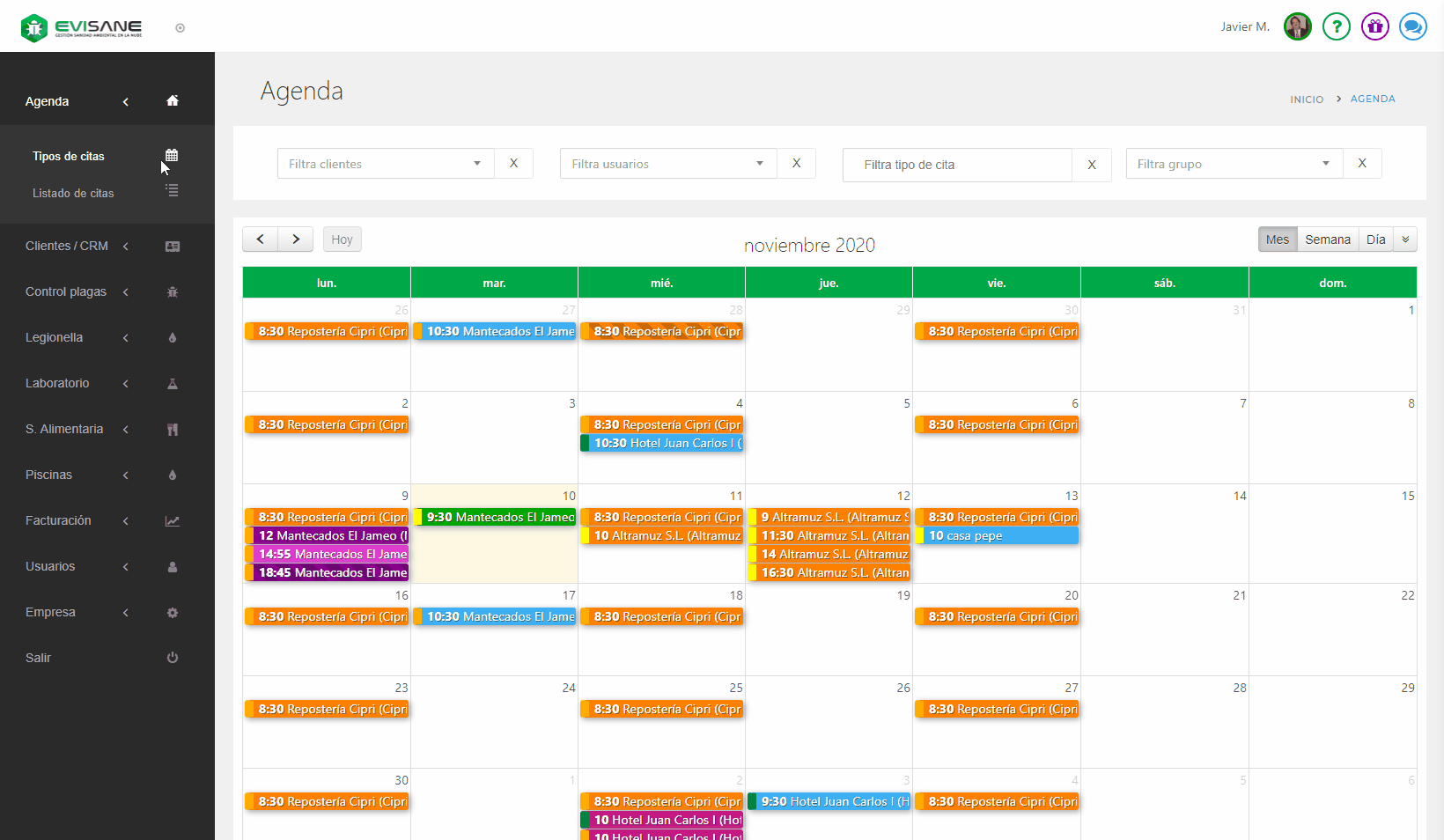The image size is (1444, 840).
Task: Click the help question mark icon
Action: pyautogui.click(x=1336, y=26)
